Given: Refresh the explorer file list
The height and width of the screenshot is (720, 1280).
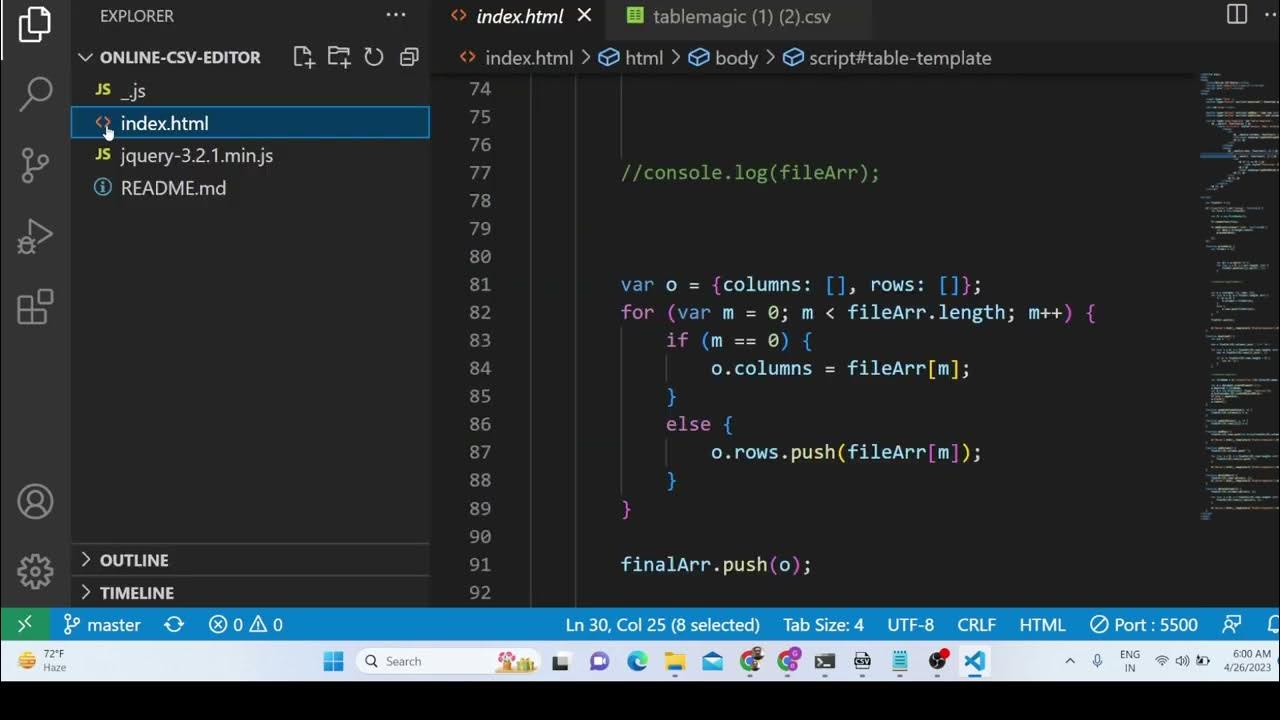Looking at the screenshot, I should pos(374,57).
